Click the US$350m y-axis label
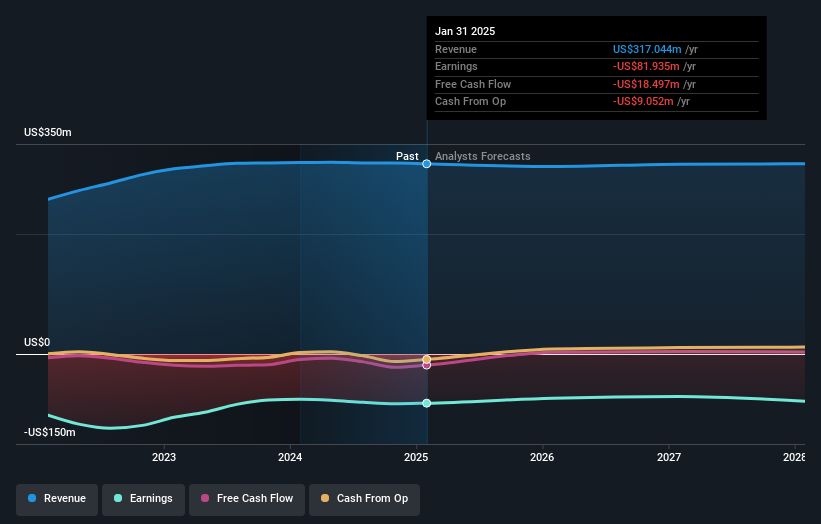Viewport: 821px width, 524px height. 48,132
